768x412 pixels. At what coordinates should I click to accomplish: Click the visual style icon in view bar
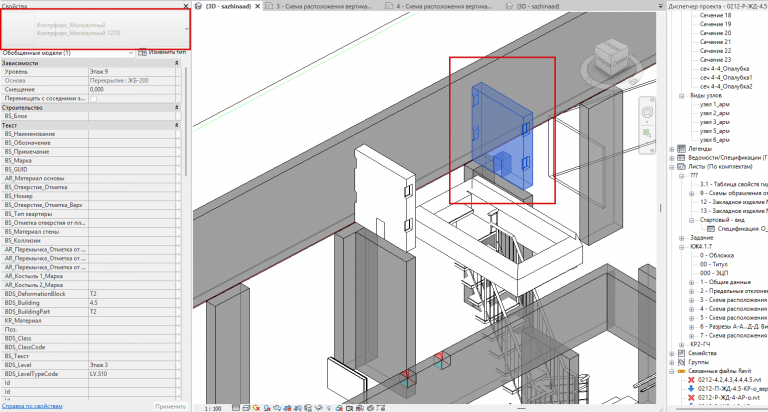(246, 408)
